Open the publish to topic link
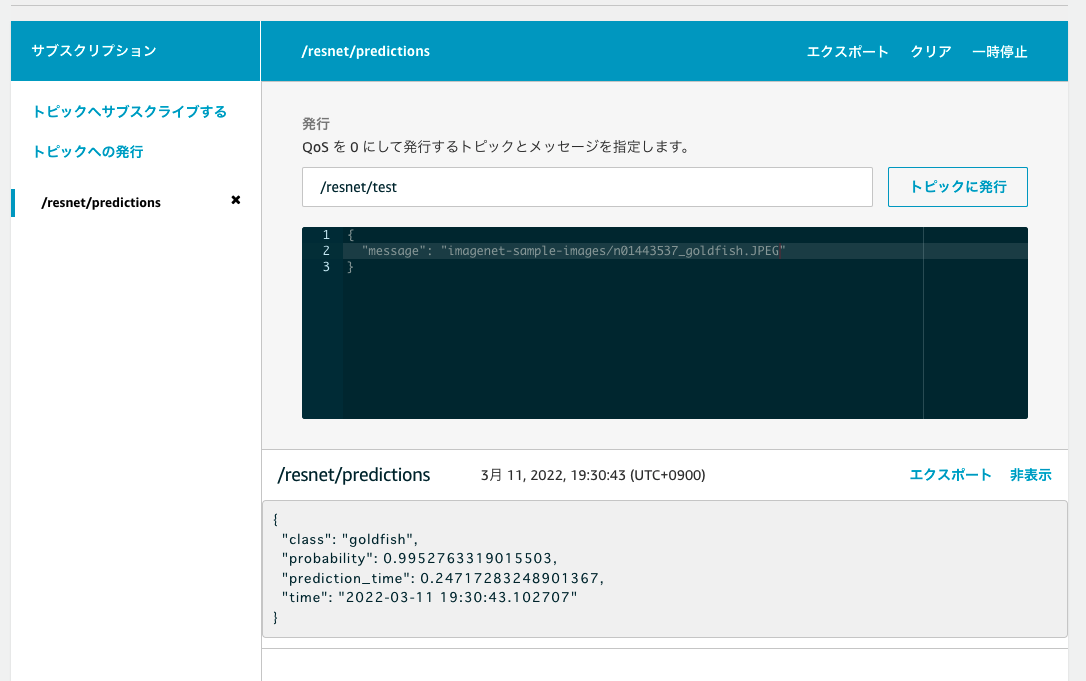This screenshot has height=681, width=1086. 88,152
